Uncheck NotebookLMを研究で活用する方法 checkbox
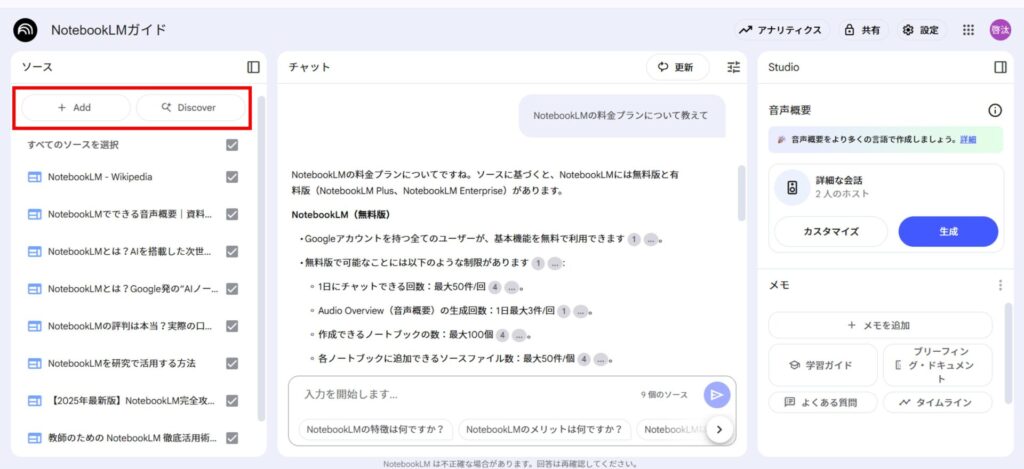1024x469 pixels. pos(232,363)
